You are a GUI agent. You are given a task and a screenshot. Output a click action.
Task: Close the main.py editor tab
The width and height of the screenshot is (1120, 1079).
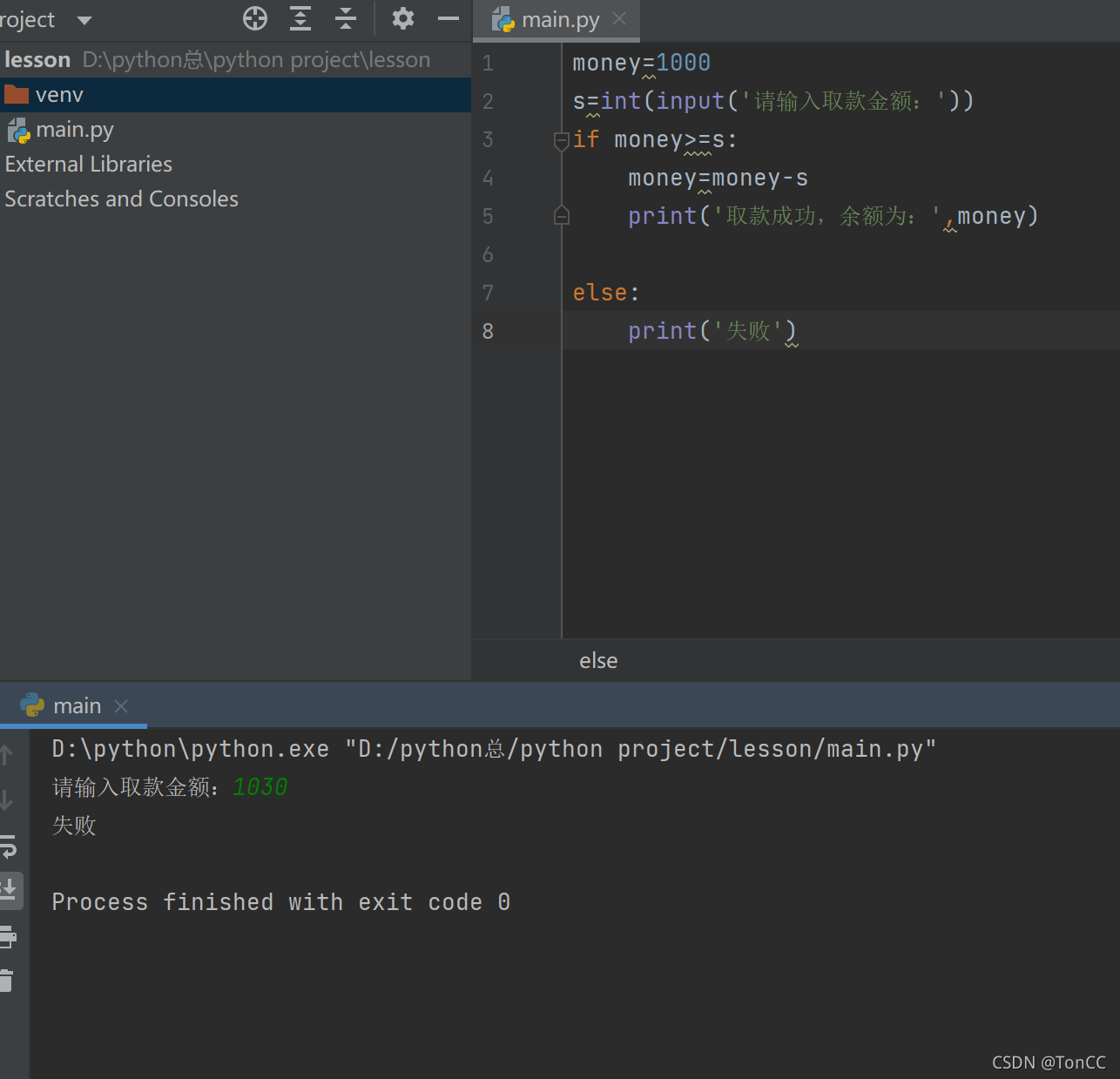coord(619,18)
